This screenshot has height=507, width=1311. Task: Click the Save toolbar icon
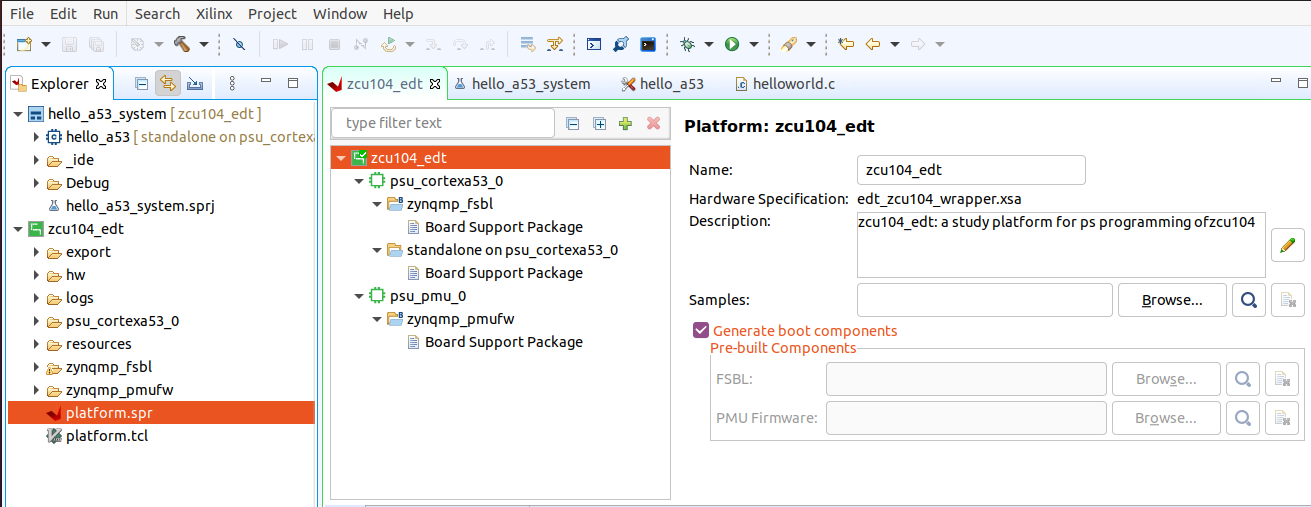pyautogui.click(x=70, y=44)
